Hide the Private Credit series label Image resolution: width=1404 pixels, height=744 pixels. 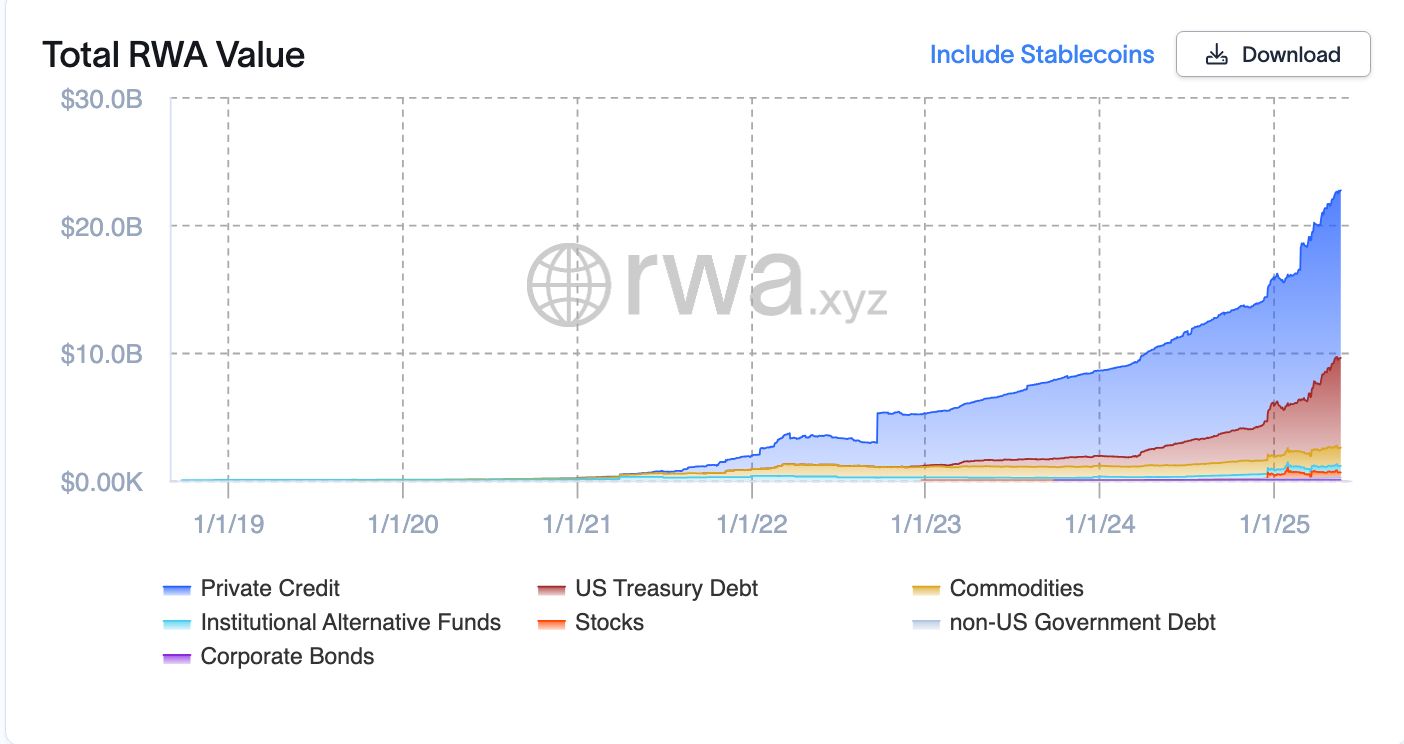click(x=270, y=588)
